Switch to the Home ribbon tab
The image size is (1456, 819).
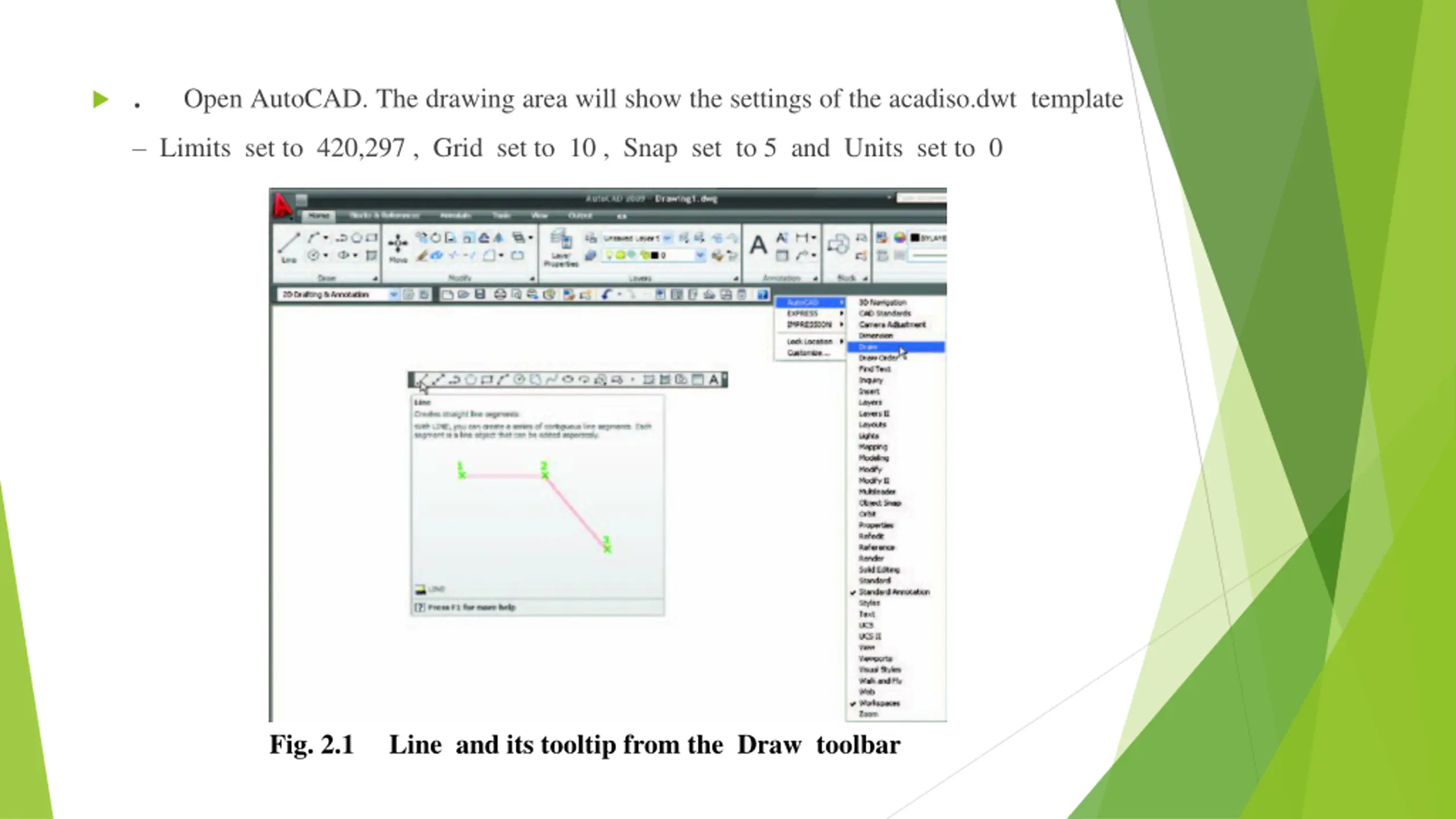click(x=318, y=216)
